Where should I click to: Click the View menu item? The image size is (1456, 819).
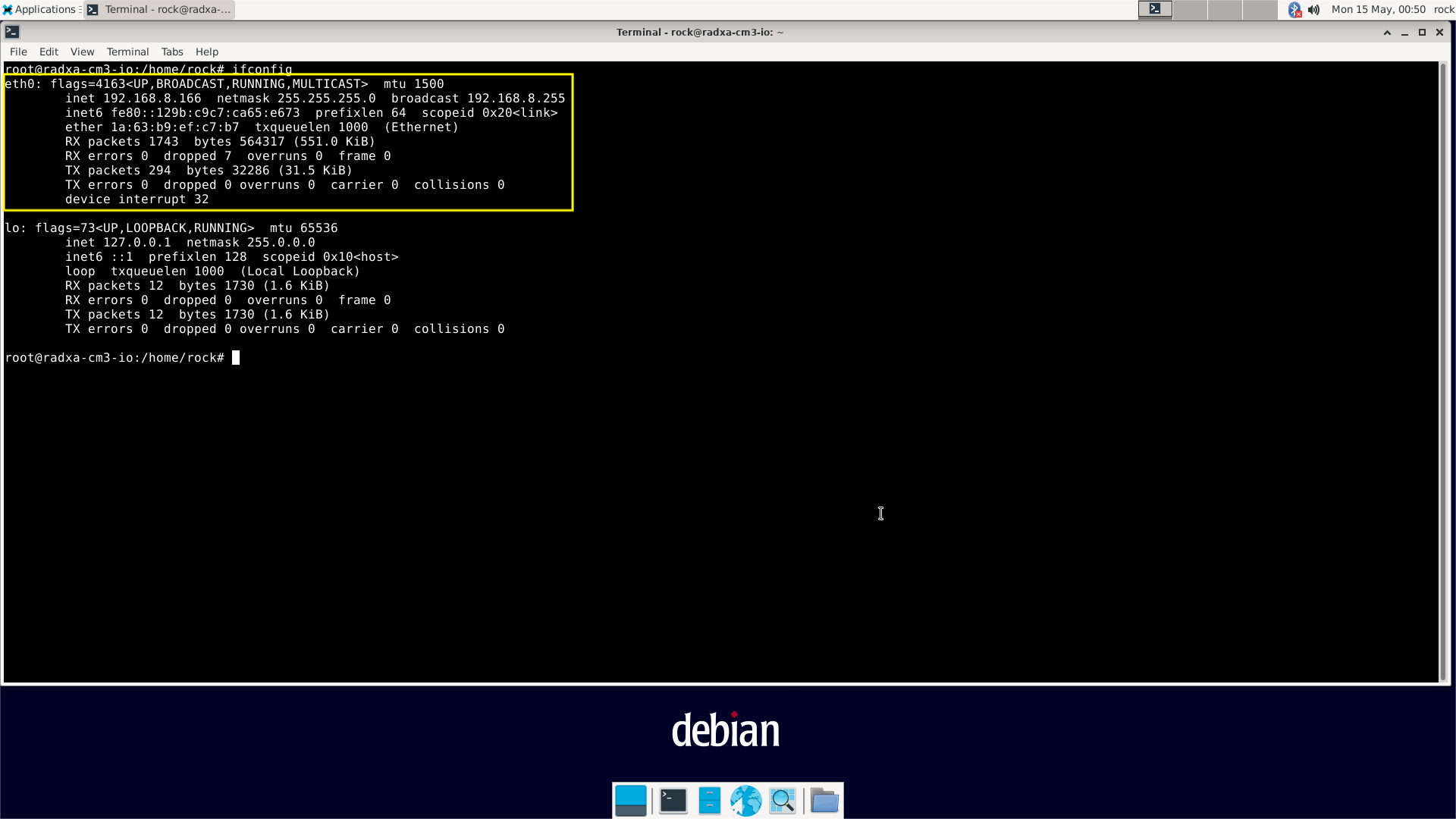click(x=81, y=51)
